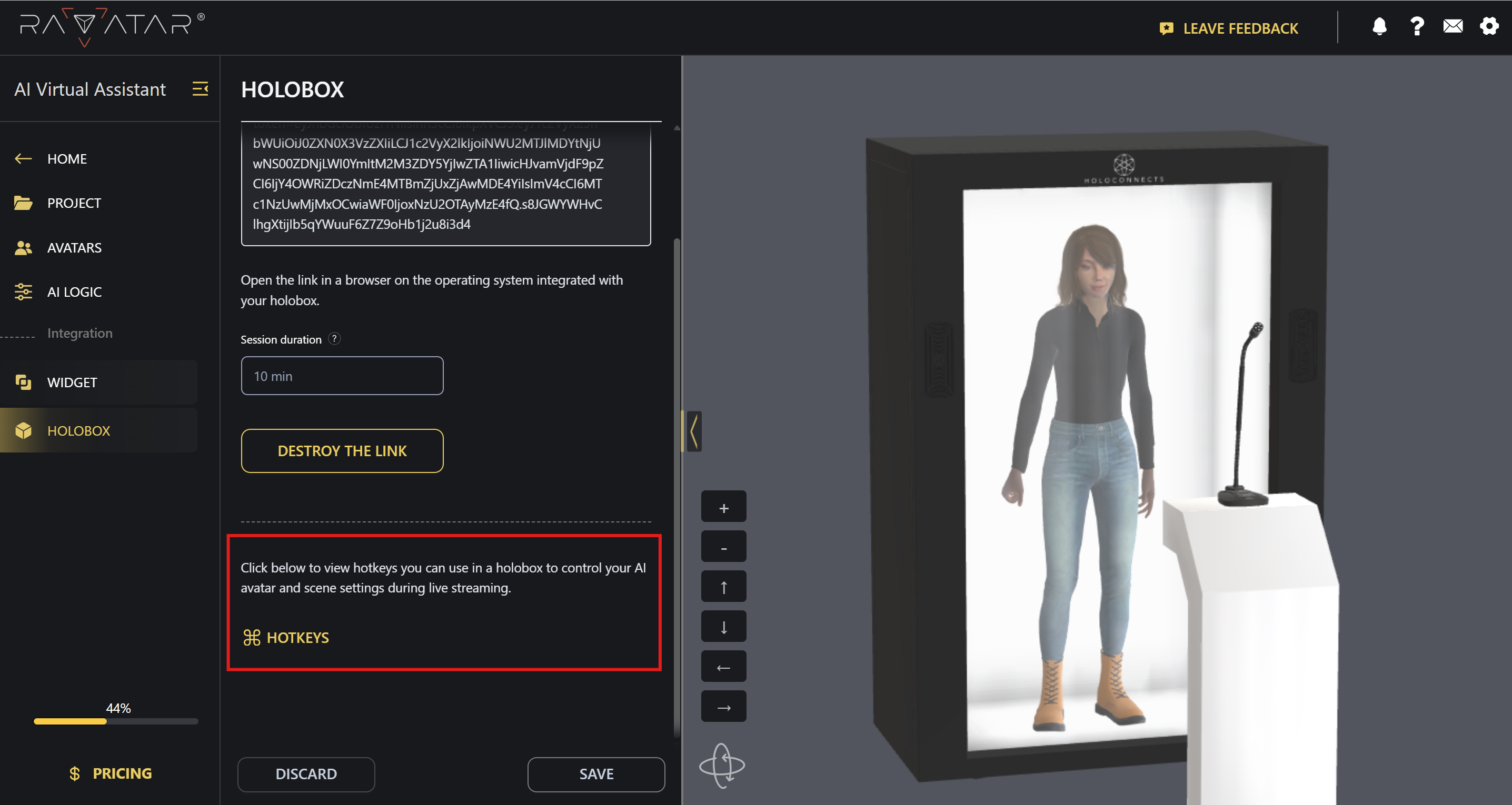The height and width of the screenshot is (805, 1512).
Task: Click the notifications bell icon
Action: pos(1379,27)
